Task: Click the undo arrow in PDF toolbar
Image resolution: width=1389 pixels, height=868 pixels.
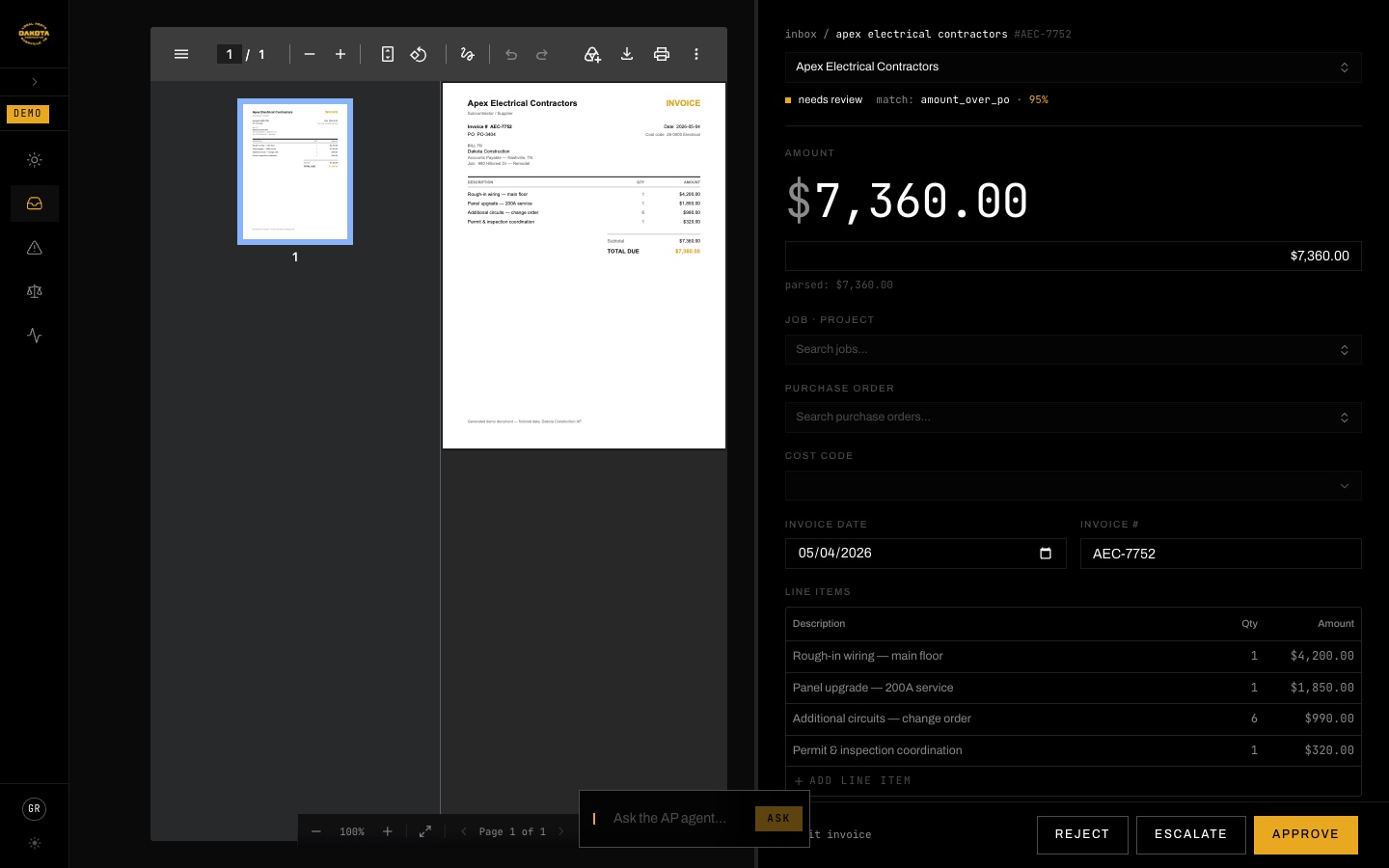Action: (511, 54)
